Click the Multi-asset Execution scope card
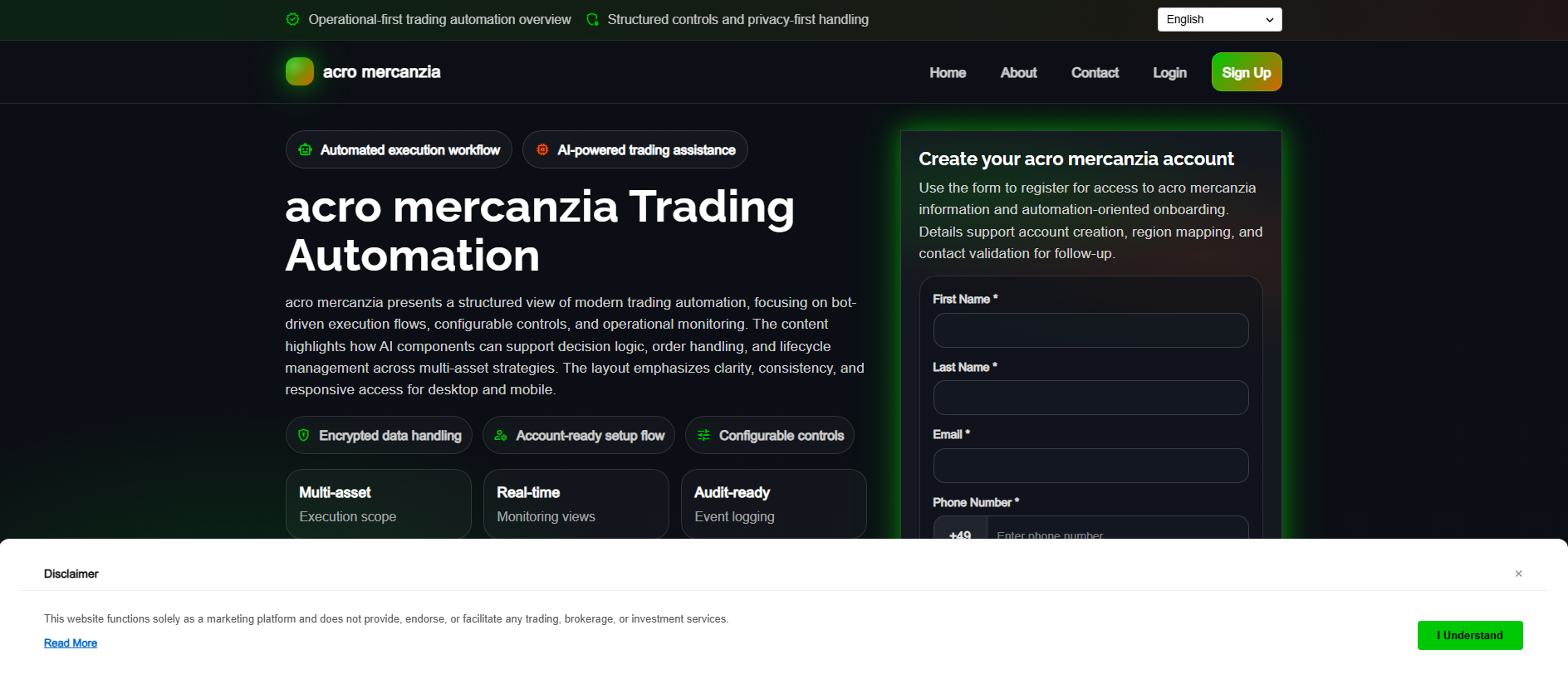Screen dimensions: 1568x679 (378, 505)
